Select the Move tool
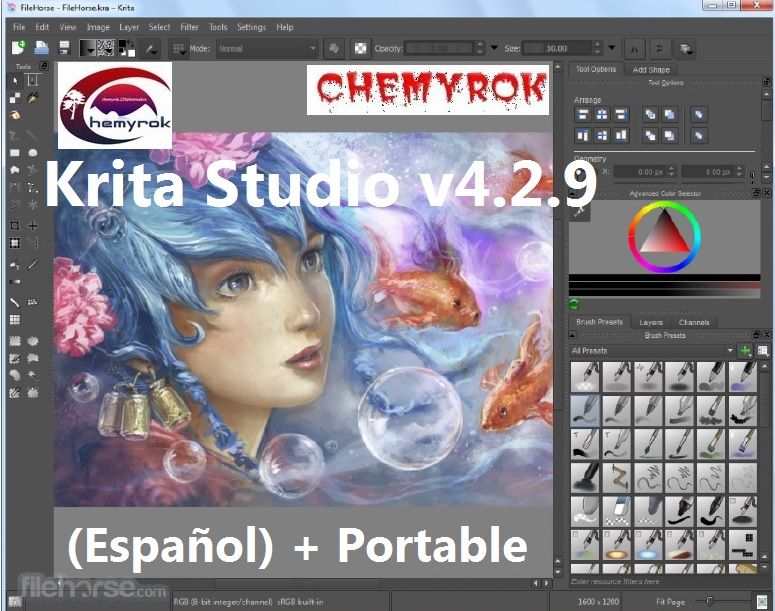This screenshot has width=775, height=611. coord(33,225)
